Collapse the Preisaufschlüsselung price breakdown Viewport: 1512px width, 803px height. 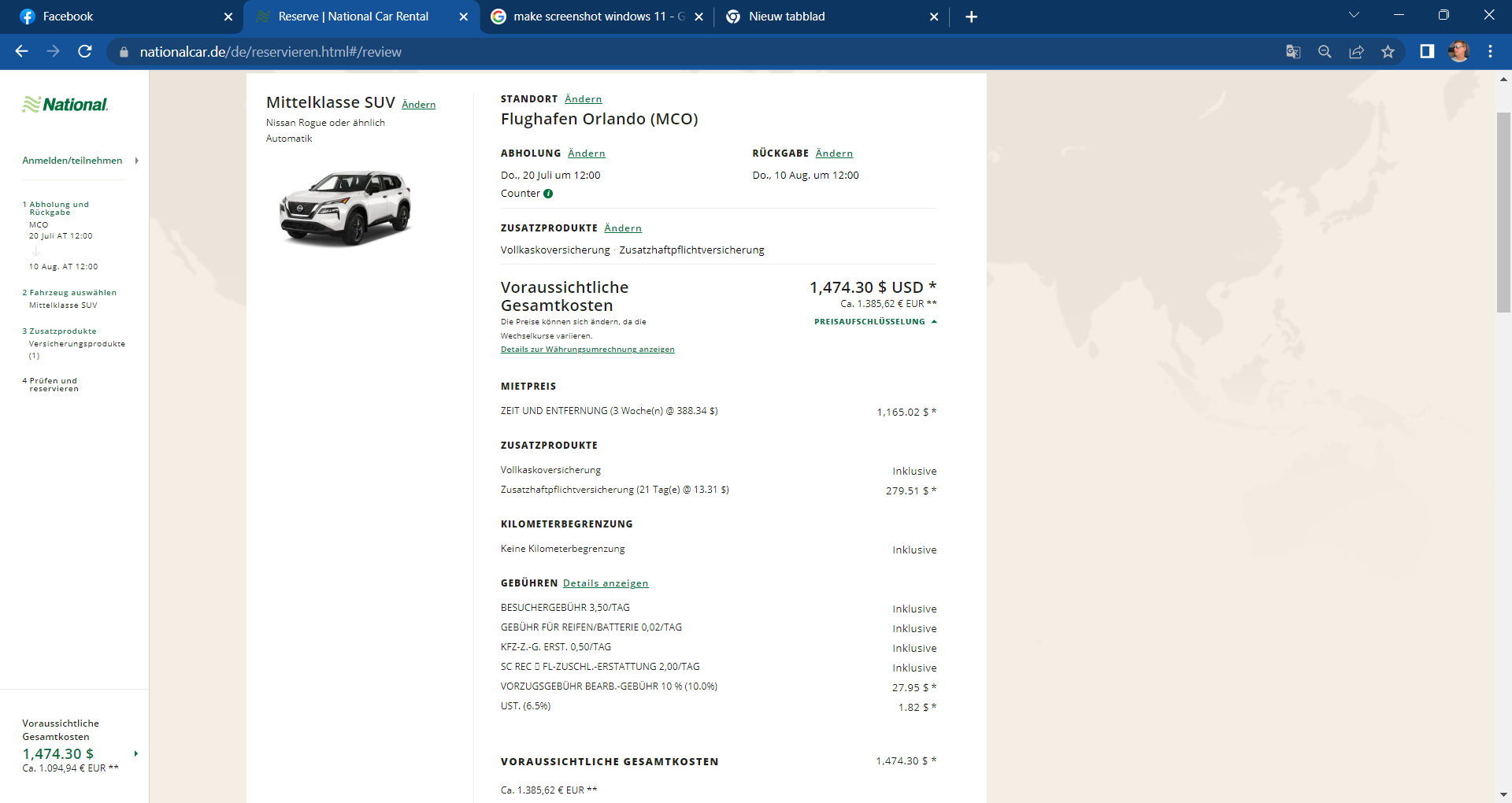click(875, 322)
